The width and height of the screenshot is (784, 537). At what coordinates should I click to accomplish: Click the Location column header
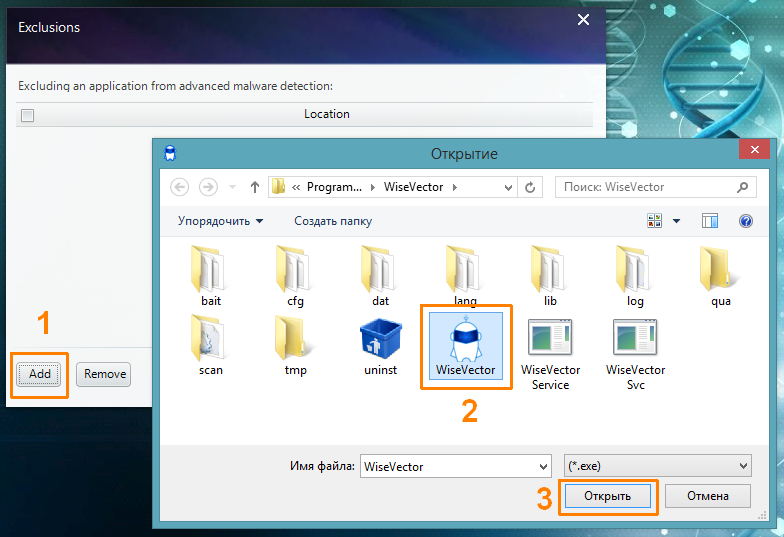[326, 114]
